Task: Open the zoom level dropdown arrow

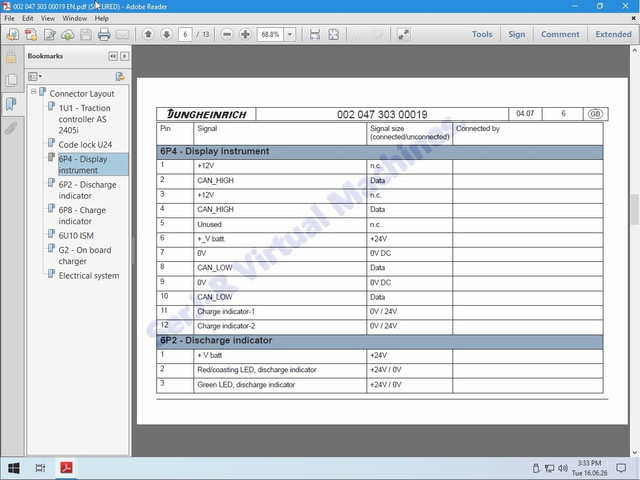Action: (290, 34)
